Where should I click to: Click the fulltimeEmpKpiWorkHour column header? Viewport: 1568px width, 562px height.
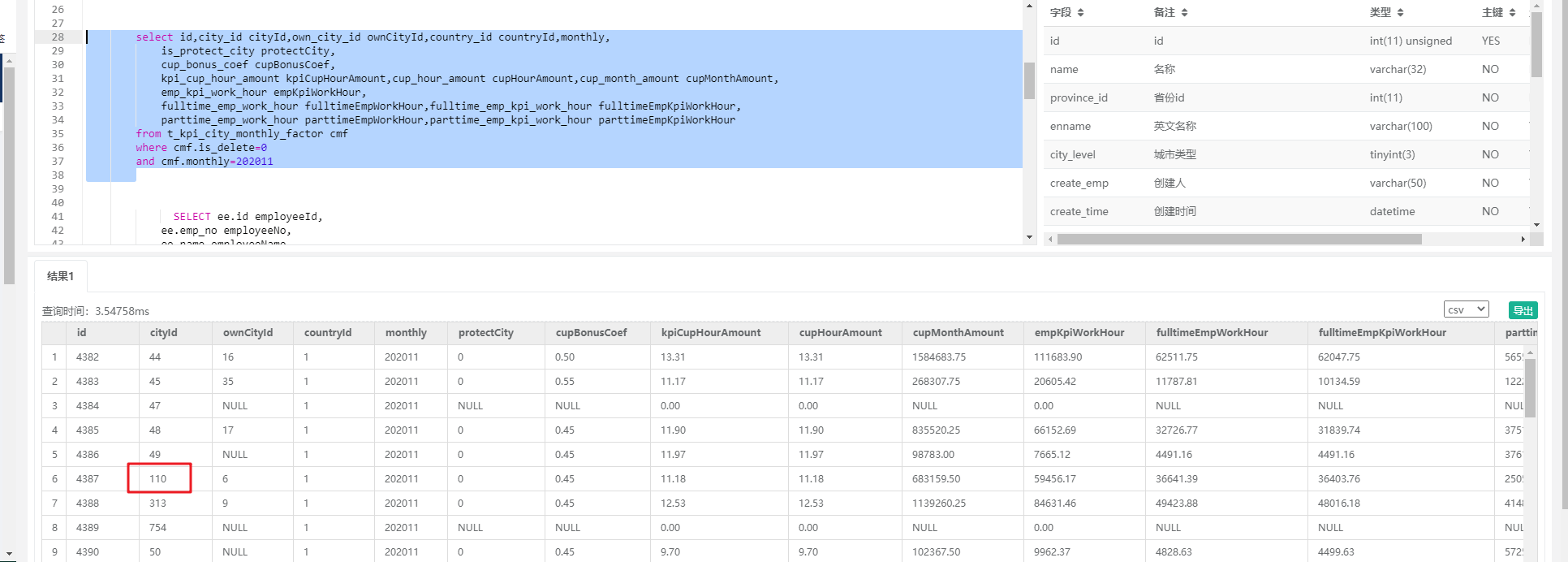click(1402, 333)
